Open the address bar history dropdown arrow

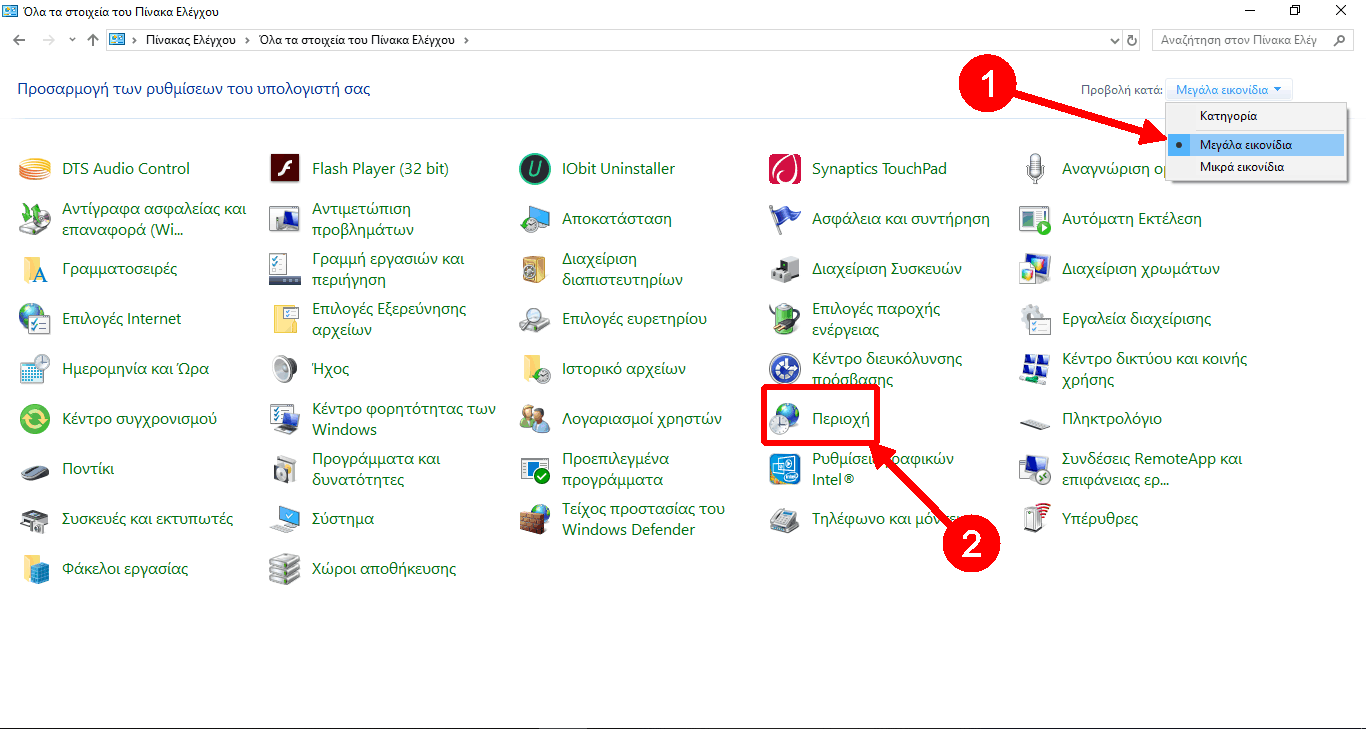pos(1116,40)
